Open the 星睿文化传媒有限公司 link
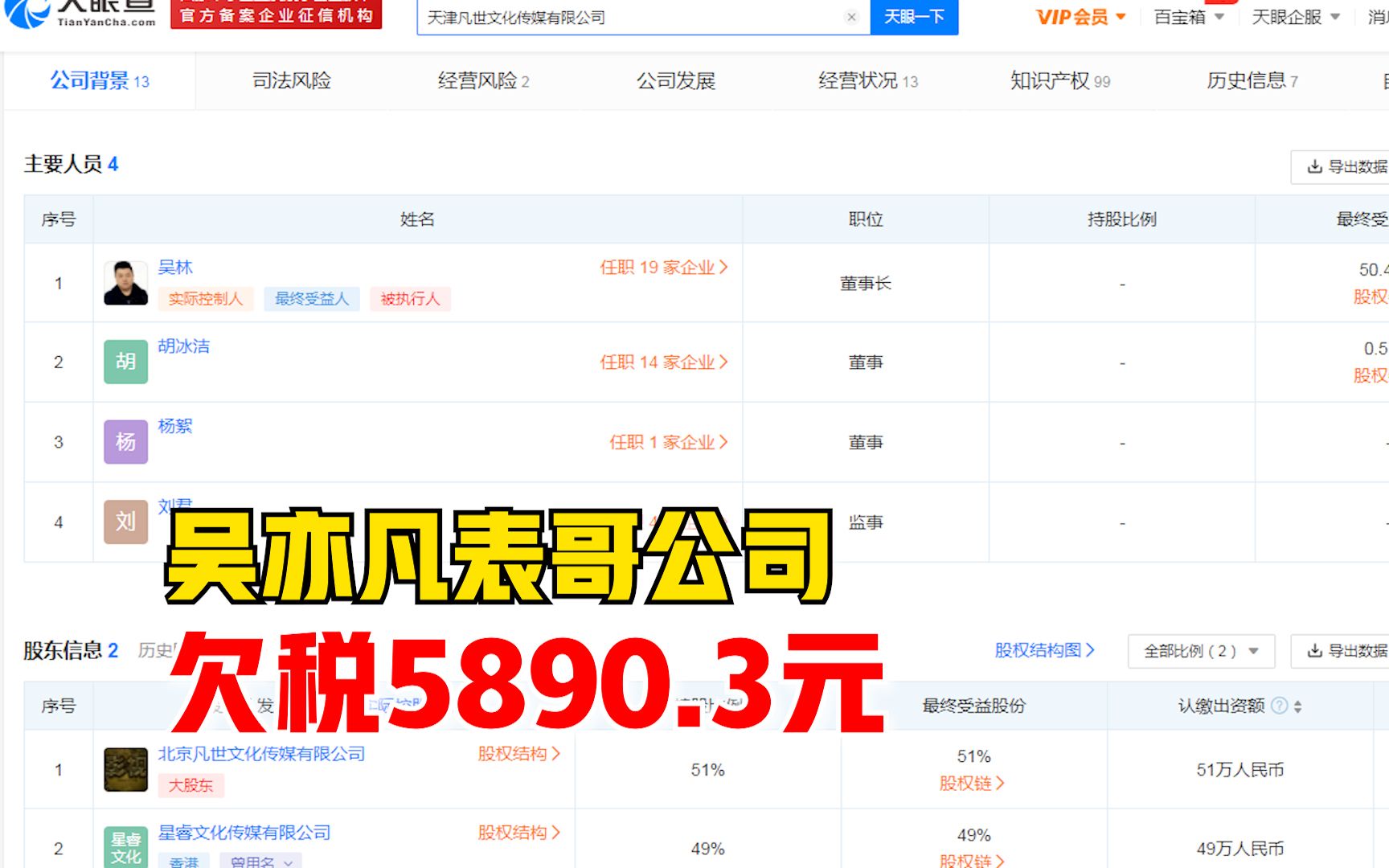This screenshot has height=868, width=1389. click(x=244, y=833)
